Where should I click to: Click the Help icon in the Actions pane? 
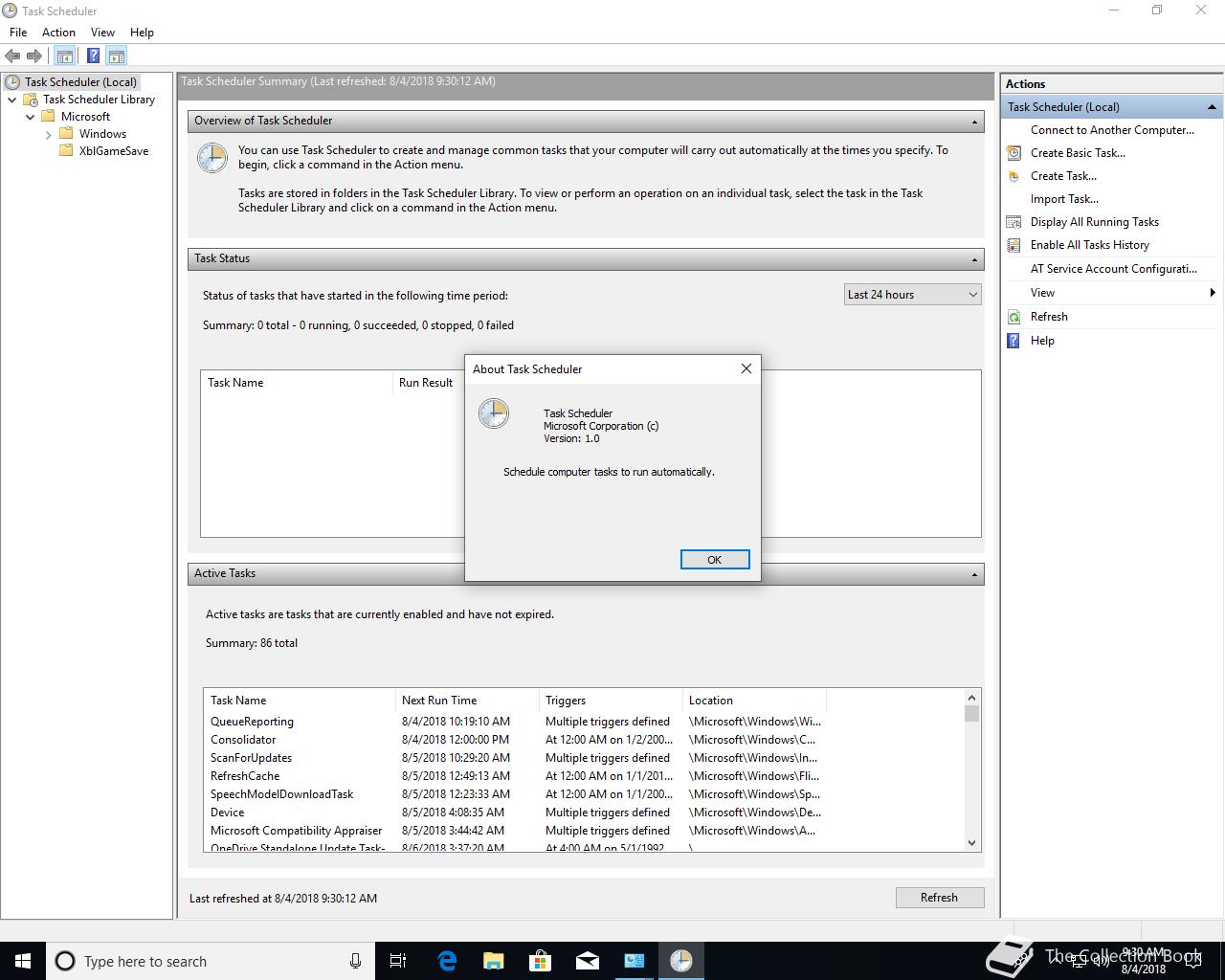pyautogui.click(x=1013, y=341)
